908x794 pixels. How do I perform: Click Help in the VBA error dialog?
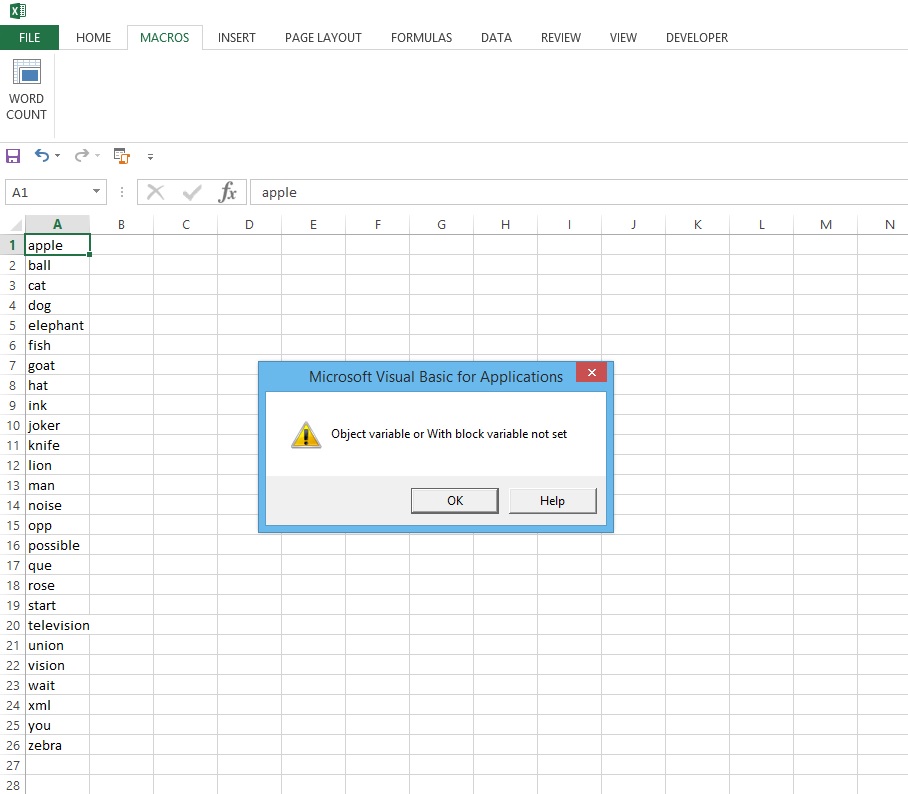[553, 500]
